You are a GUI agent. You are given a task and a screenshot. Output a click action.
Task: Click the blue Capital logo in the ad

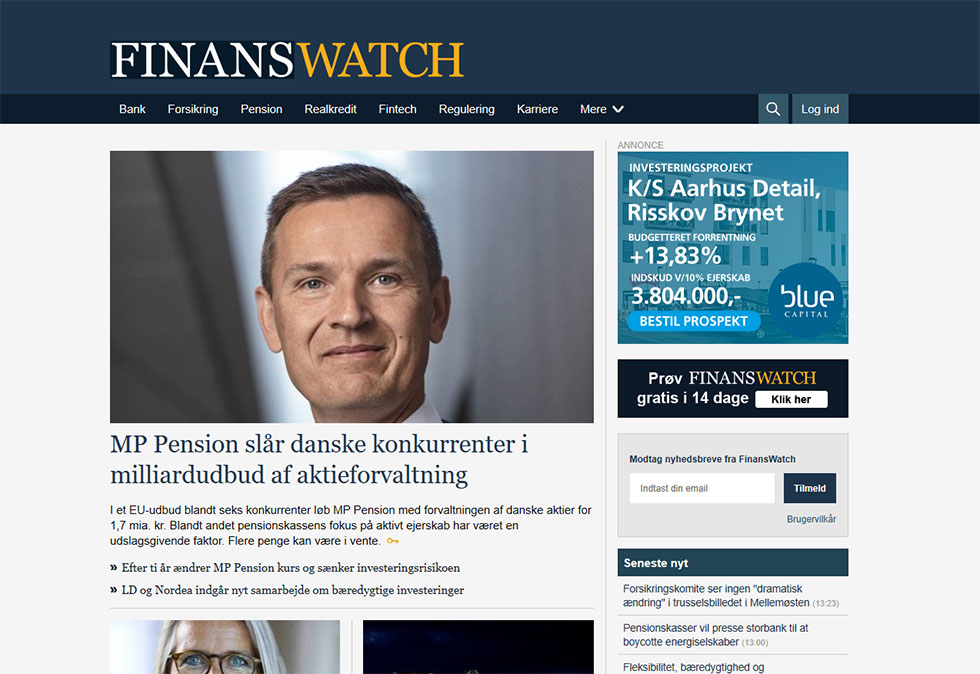806,300
